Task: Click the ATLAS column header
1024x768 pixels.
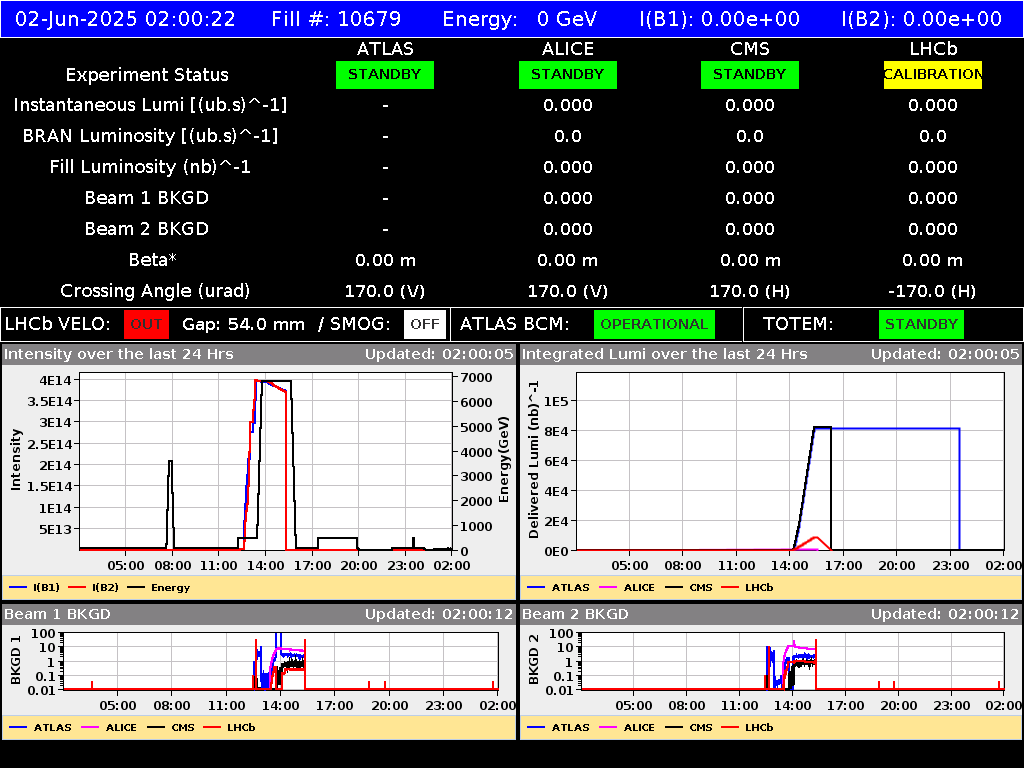Action: (385, 49)
